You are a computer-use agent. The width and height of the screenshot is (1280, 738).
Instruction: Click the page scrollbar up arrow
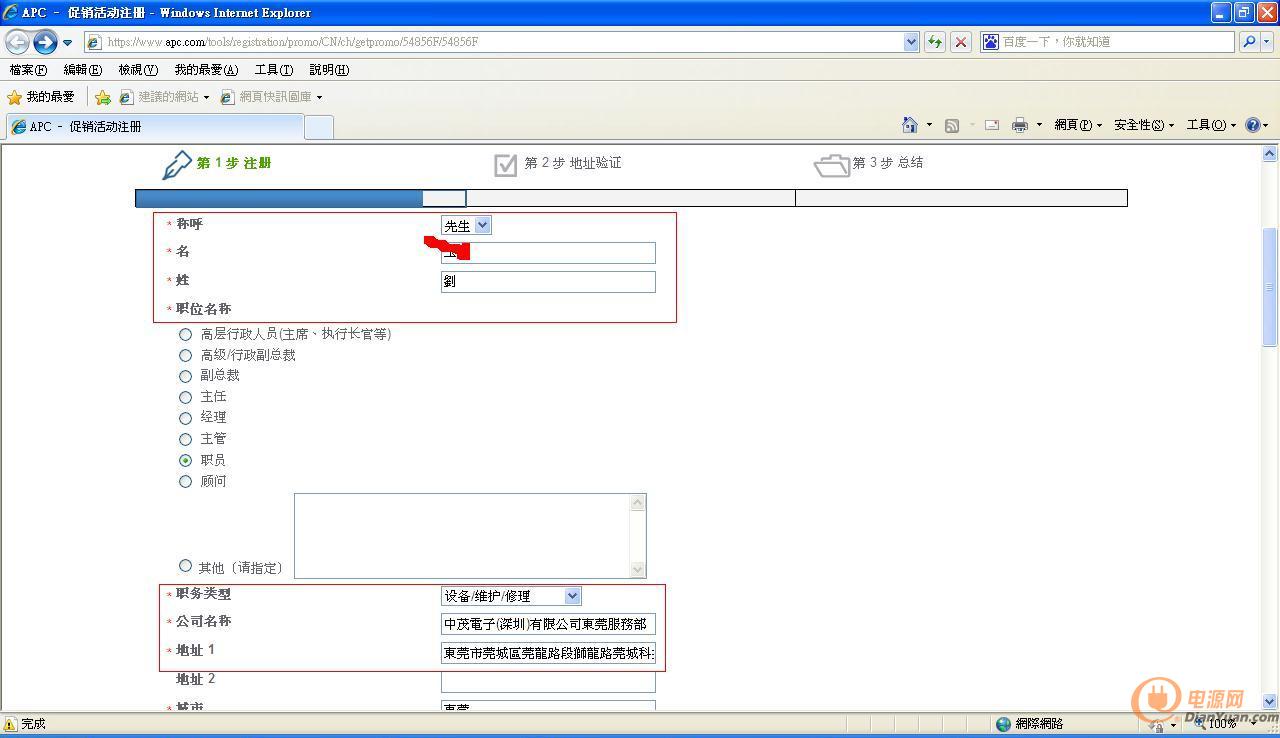click(1270, 154)
